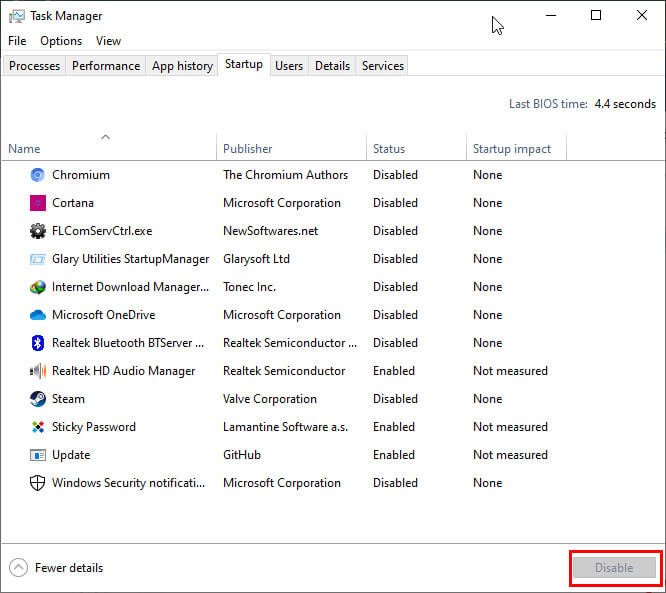666x593 pixels.
Task: Click the Tonec Inc. publisher cell
Action: tap(249, 287)
